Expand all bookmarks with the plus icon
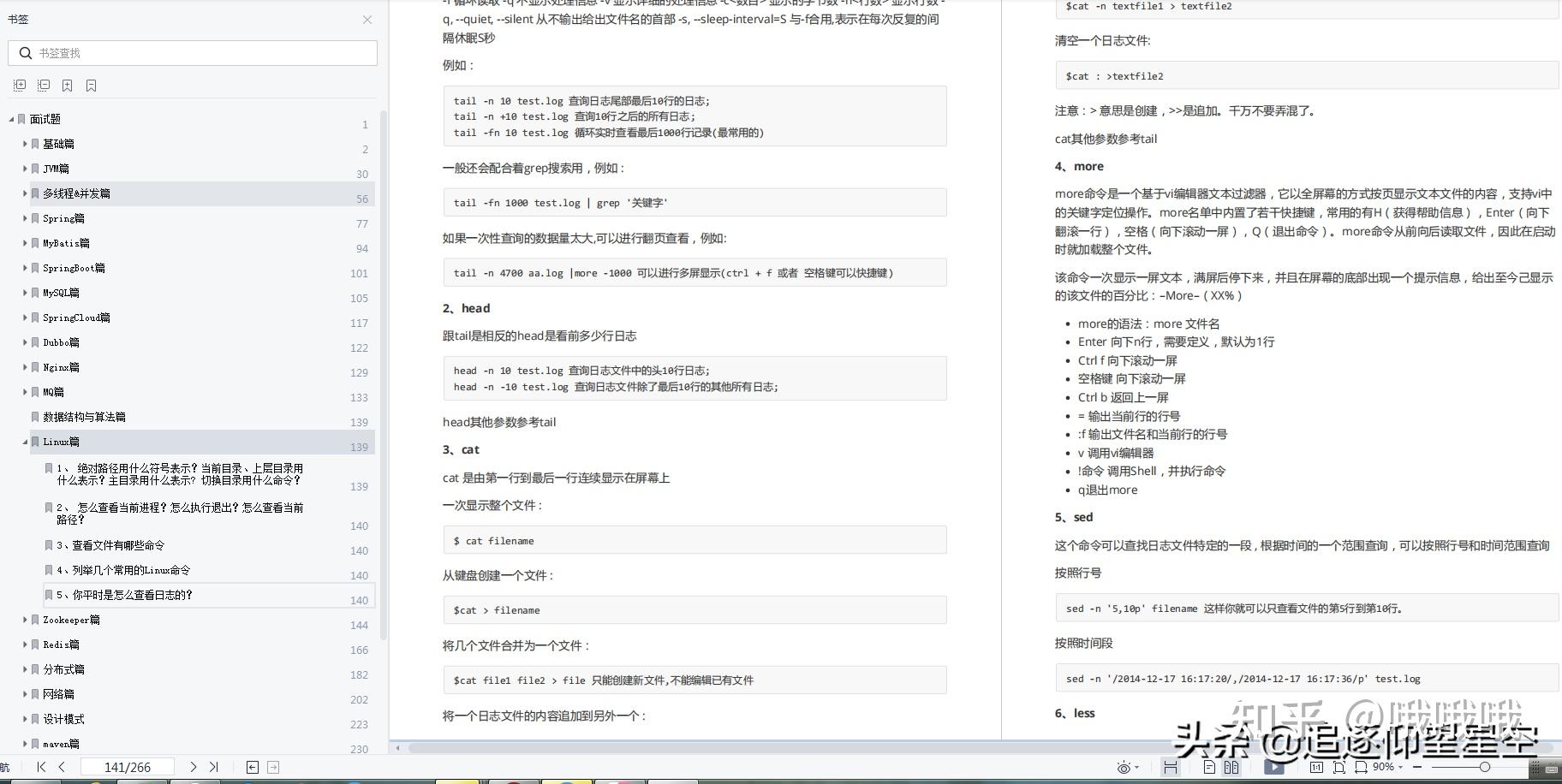Screen dimensions: 1562x784 coord(19,85)
